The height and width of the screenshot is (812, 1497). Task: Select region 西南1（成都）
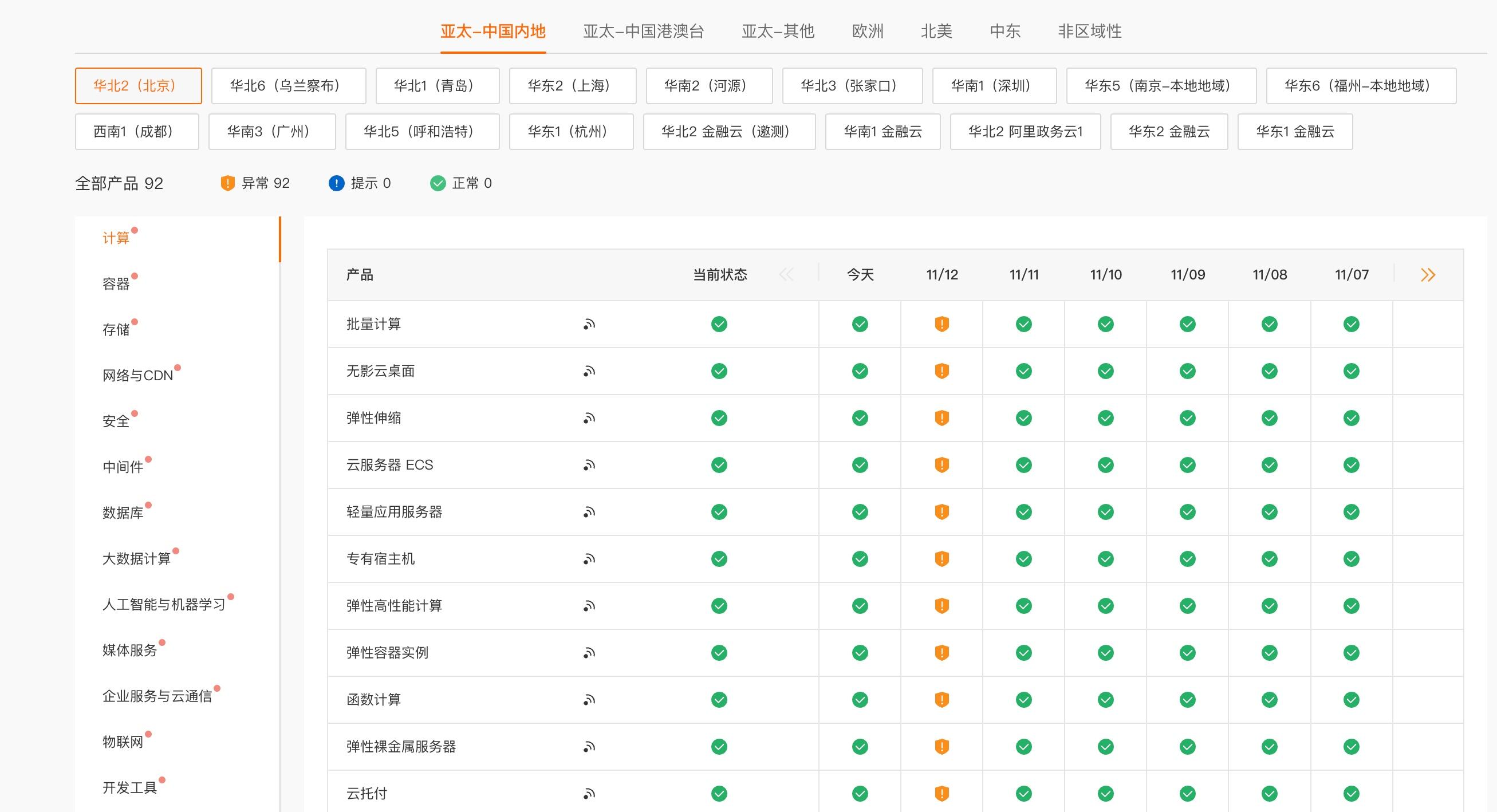pyautogui.click(x=137, y=132)
